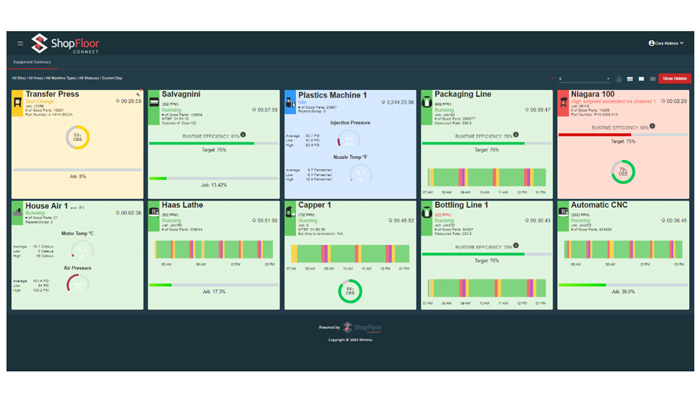Click the Niagara 100 press icon
The height and width of the screenshot is (400, 700).
[x=564, y=102]
